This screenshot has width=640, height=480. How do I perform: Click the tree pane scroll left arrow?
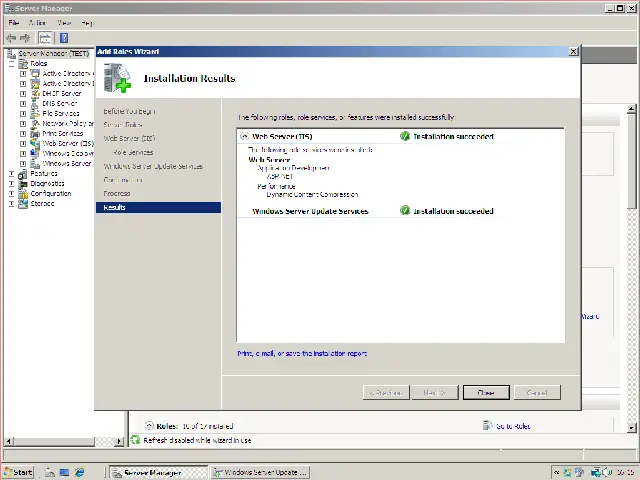click(x=8, y=441)
